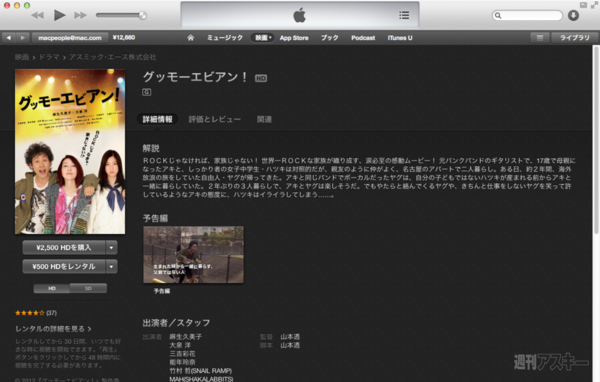Open the ブック store section
Screen dimensions: 600x382
(329, 38)
